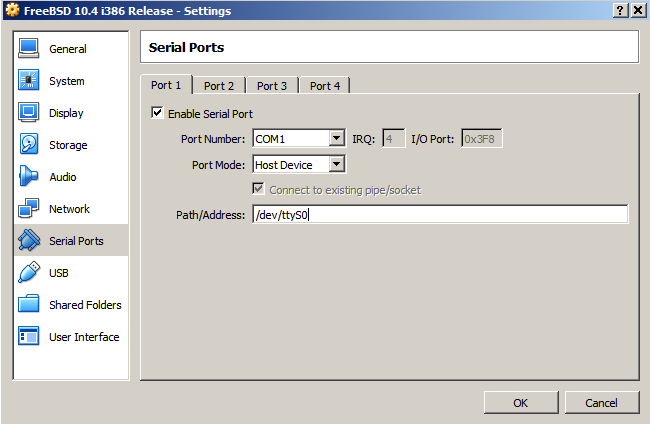Screen dimensions: 650x424
Task: Click the Serial Ports page heading
Action: [x=186, y=47]
